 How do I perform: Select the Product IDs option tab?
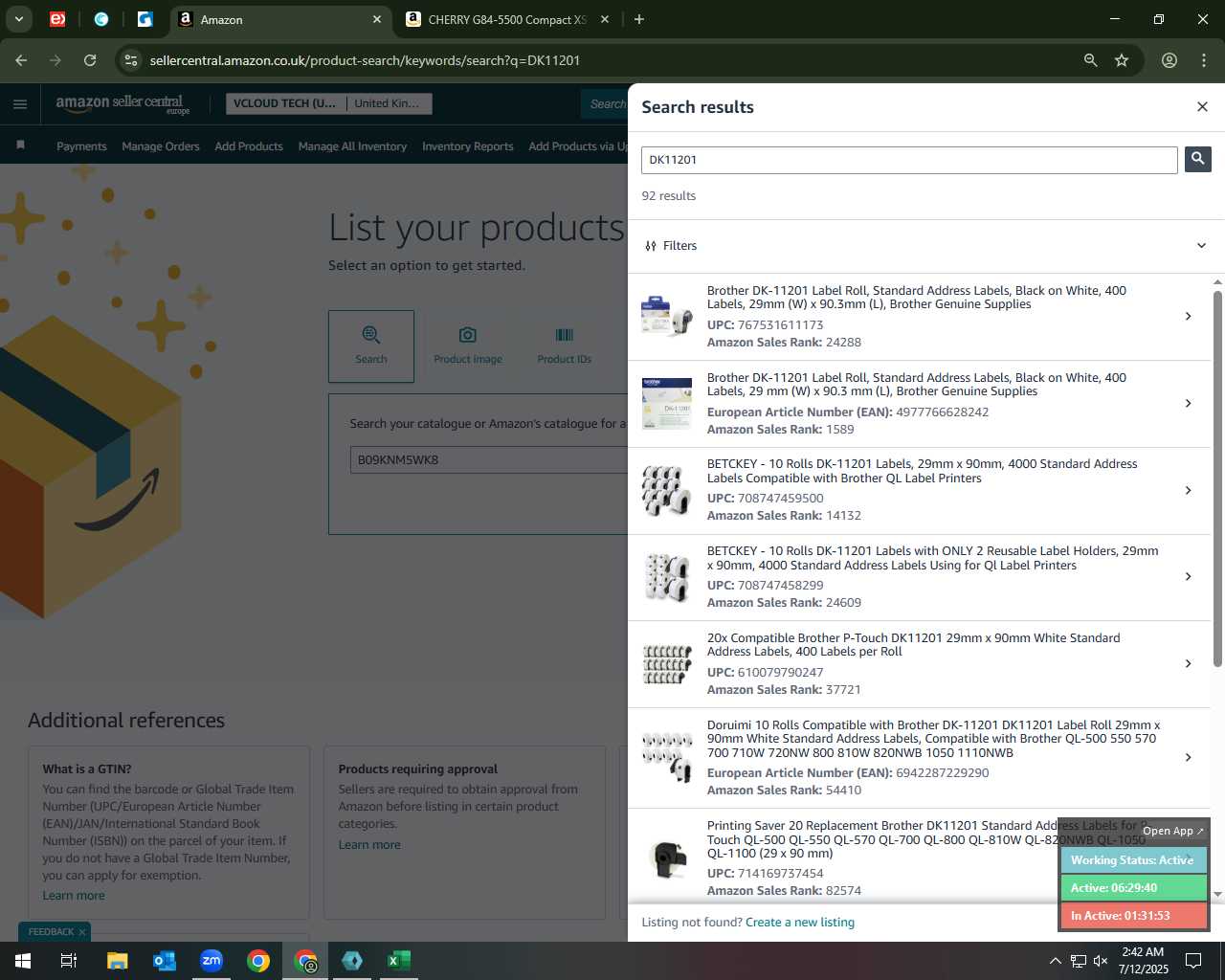565,345
